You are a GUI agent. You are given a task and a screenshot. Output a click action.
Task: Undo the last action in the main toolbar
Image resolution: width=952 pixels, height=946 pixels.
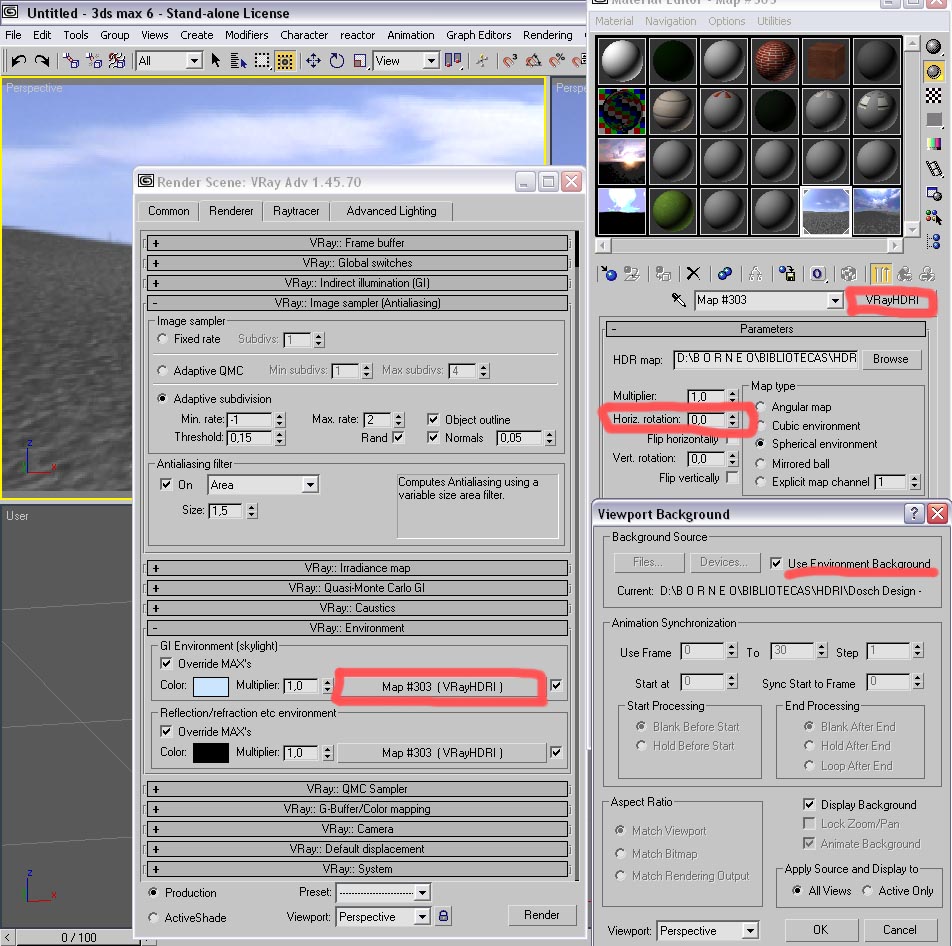pyautogui.click(x=19, y=61)
